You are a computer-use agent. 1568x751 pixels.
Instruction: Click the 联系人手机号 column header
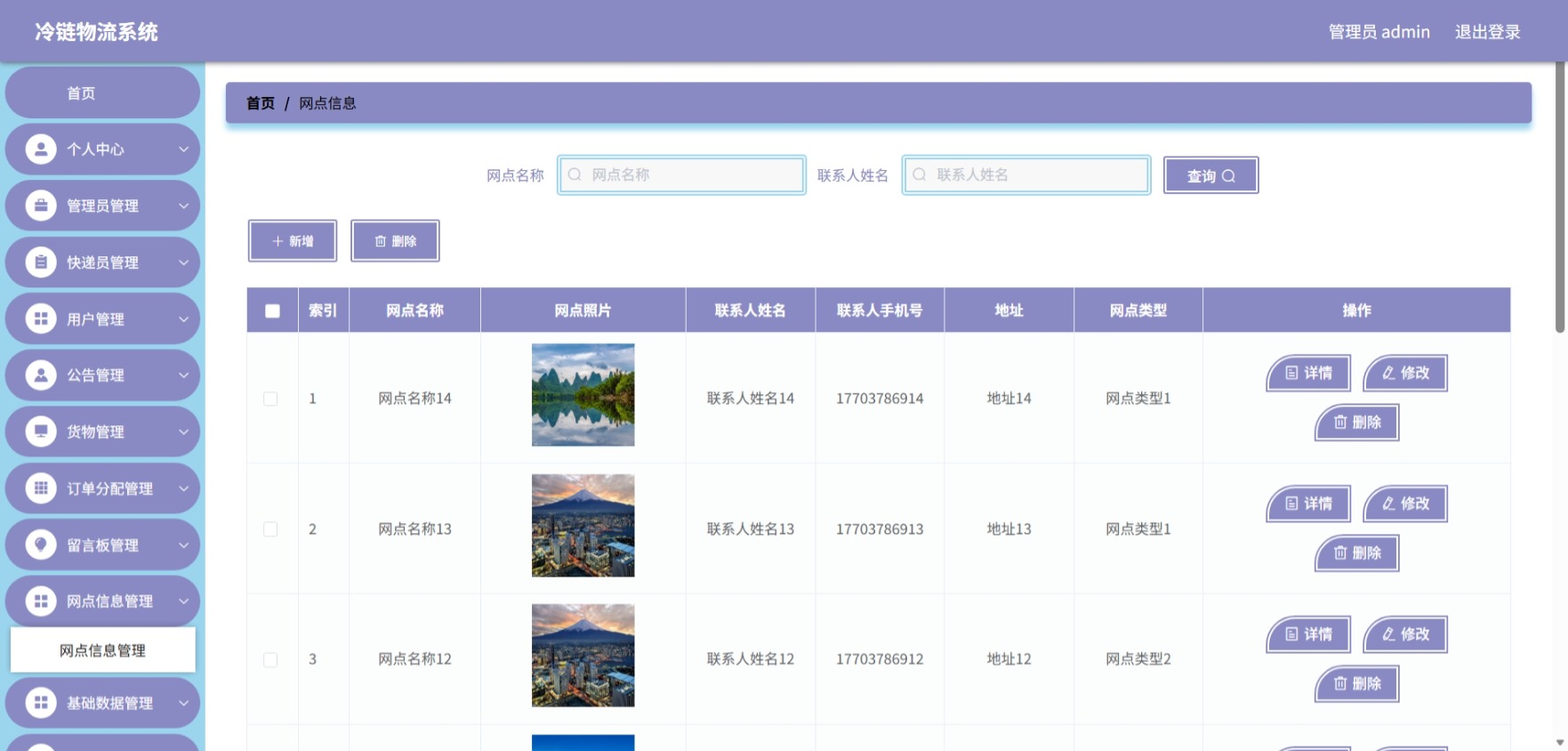880,311
